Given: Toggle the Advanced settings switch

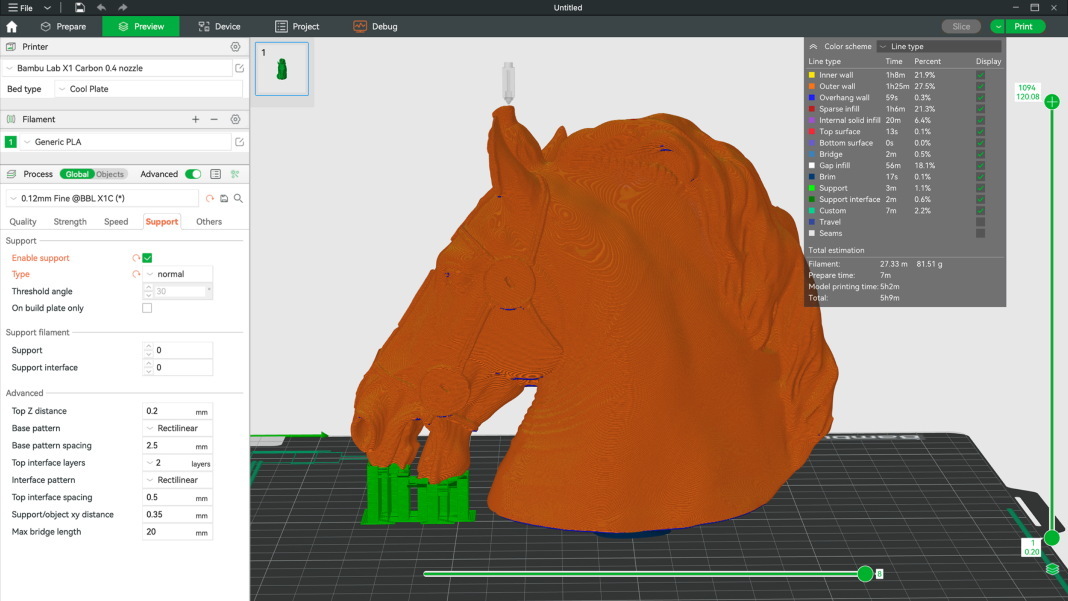Looking at the screenshot, I should click(x=193, y=174).
